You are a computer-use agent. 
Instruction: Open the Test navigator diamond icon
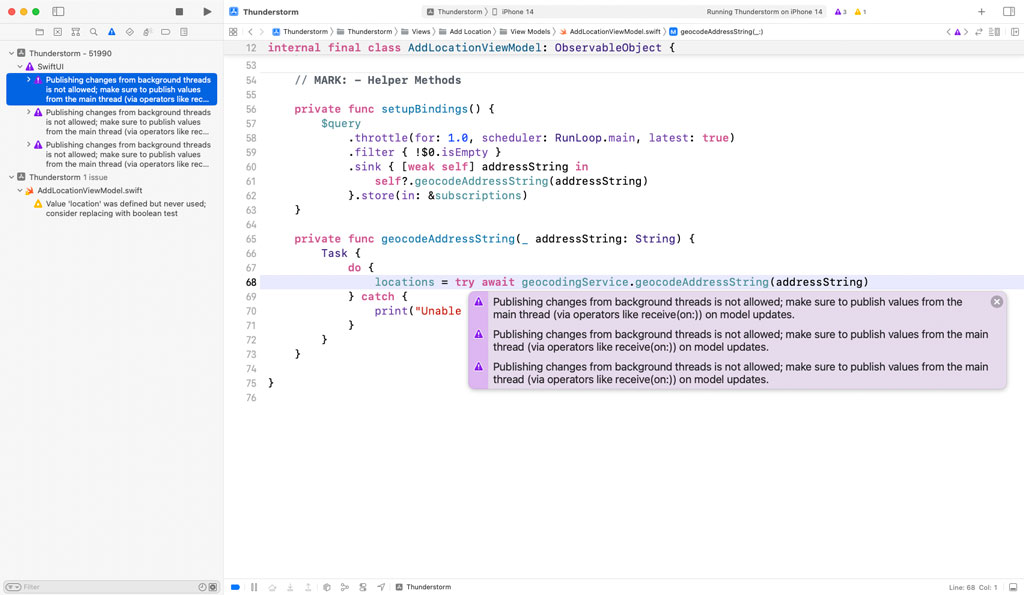(130, 31)
